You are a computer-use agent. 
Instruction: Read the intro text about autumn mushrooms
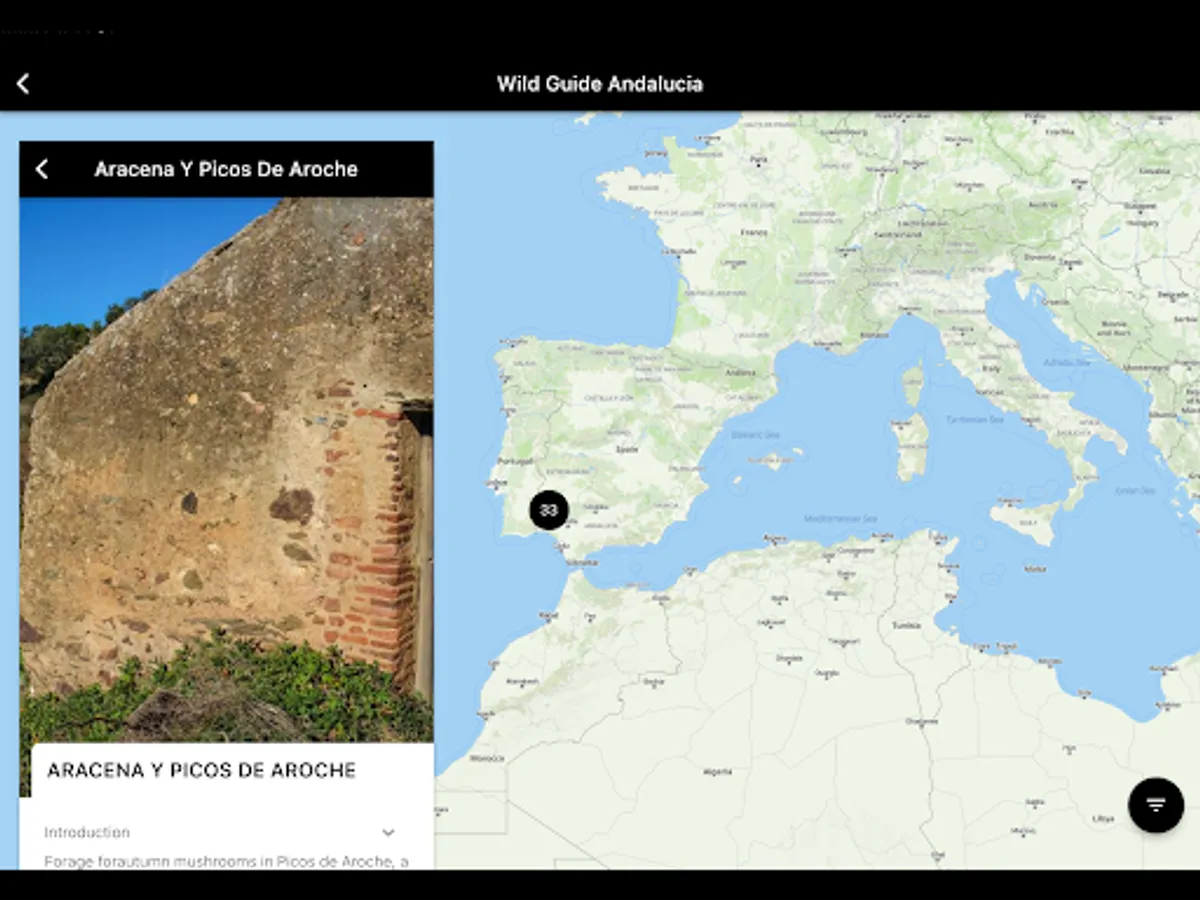pyautogui.click(x=226, y=861)
